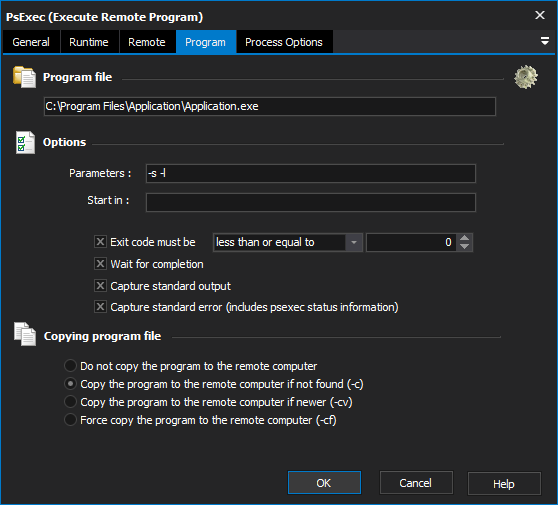Click the Program file path field

pos(270,106)
